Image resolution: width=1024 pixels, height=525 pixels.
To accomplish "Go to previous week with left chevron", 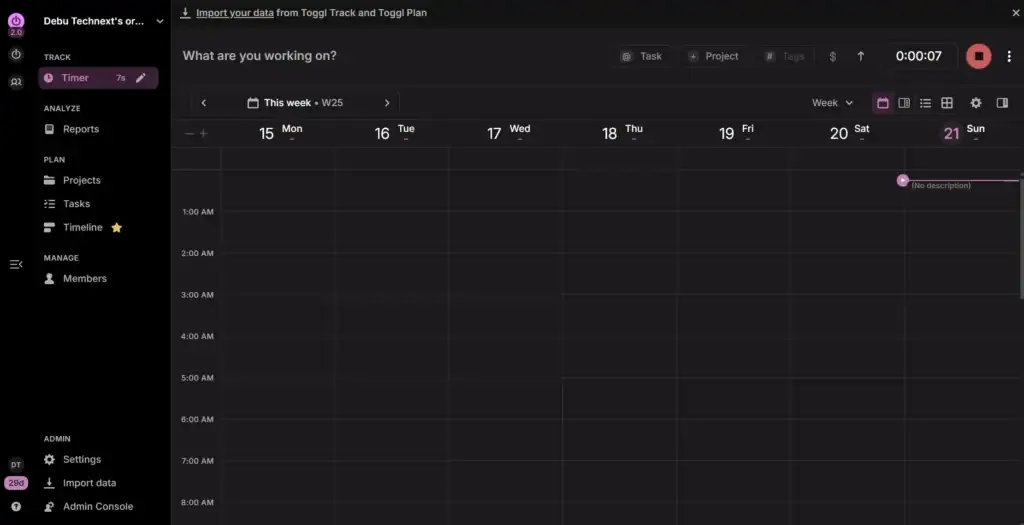I will point(204,103).
